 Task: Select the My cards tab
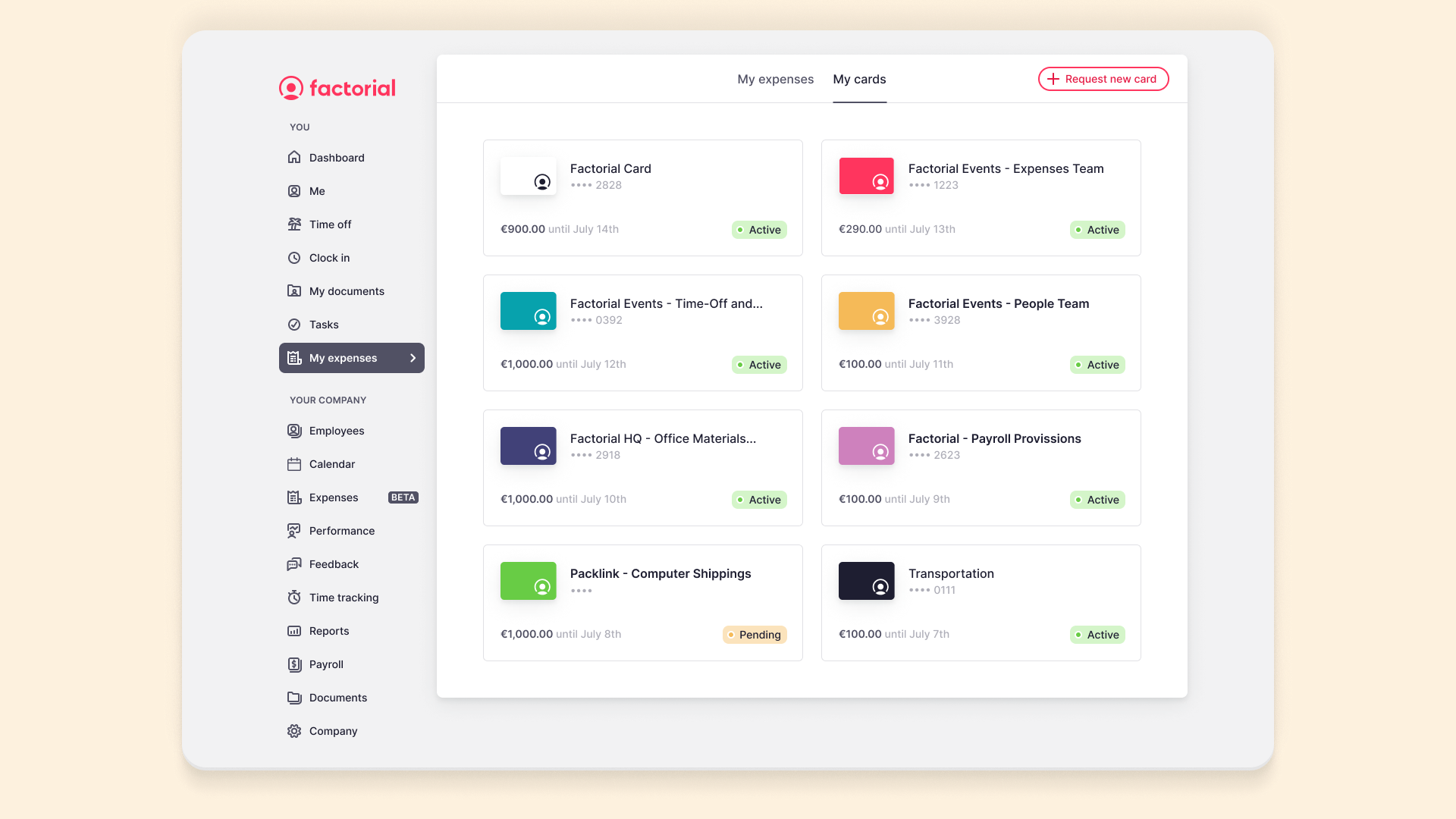(859, 79)
